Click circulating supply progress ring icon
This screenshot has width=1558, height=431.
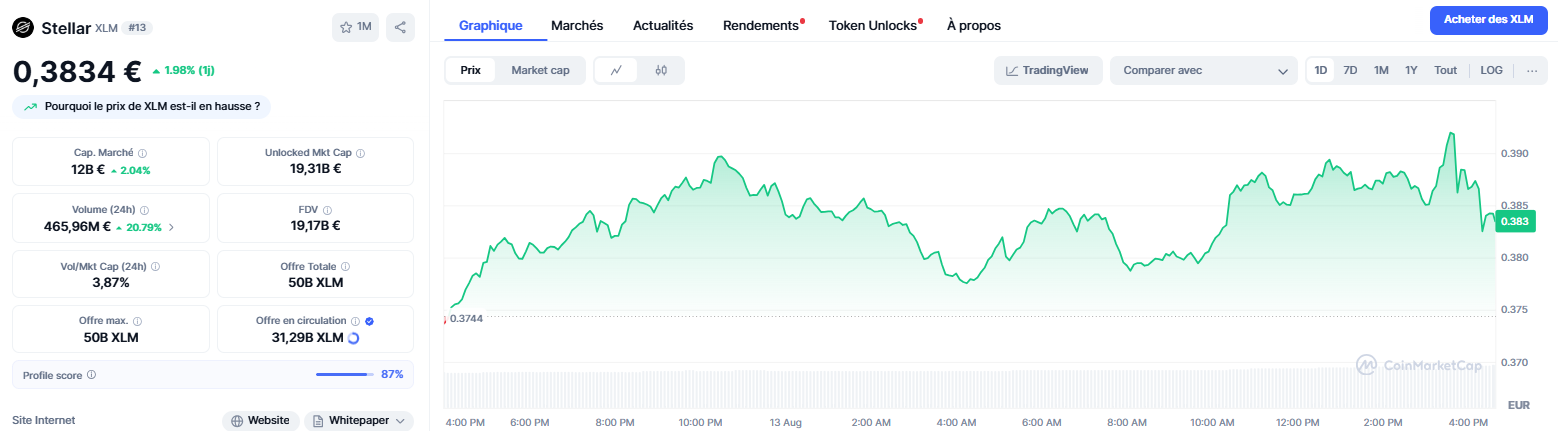click(x=353, y=338)
